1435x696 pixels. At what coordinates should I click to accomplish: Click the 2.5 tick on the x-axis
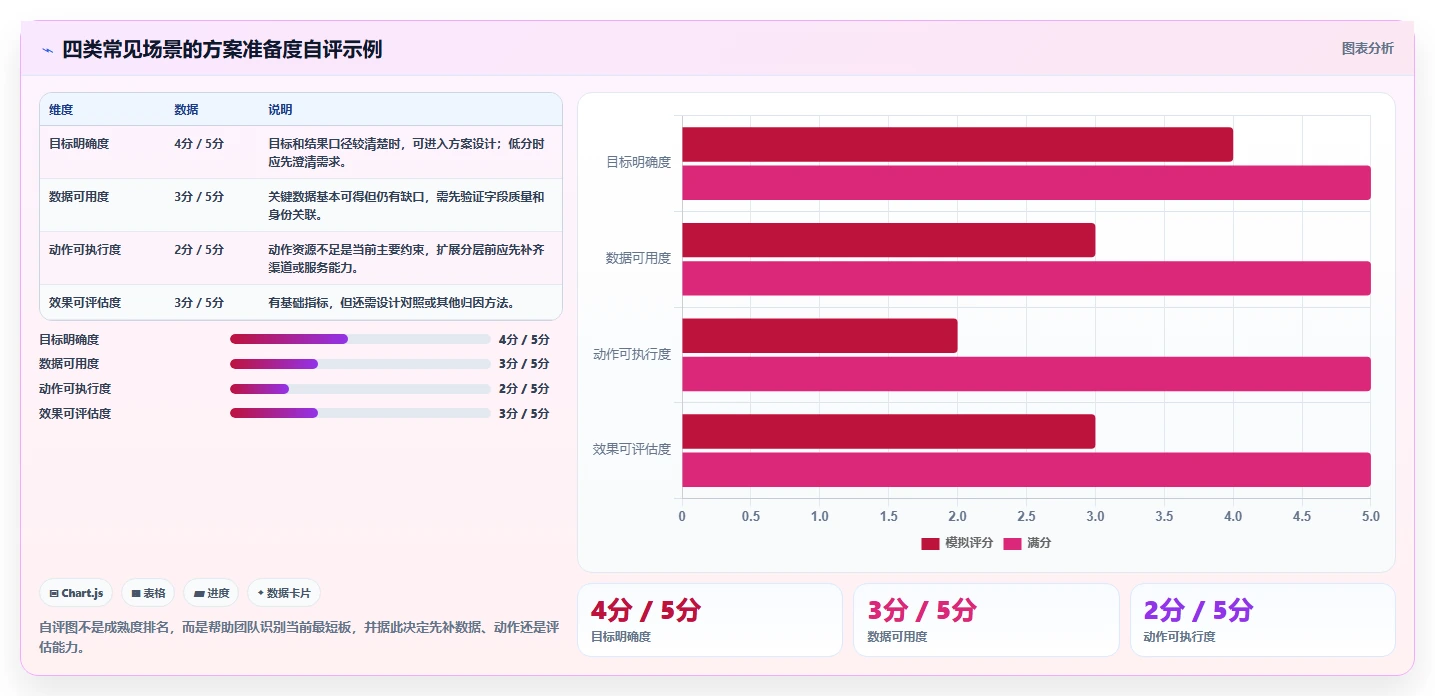tap(1026, 516)
